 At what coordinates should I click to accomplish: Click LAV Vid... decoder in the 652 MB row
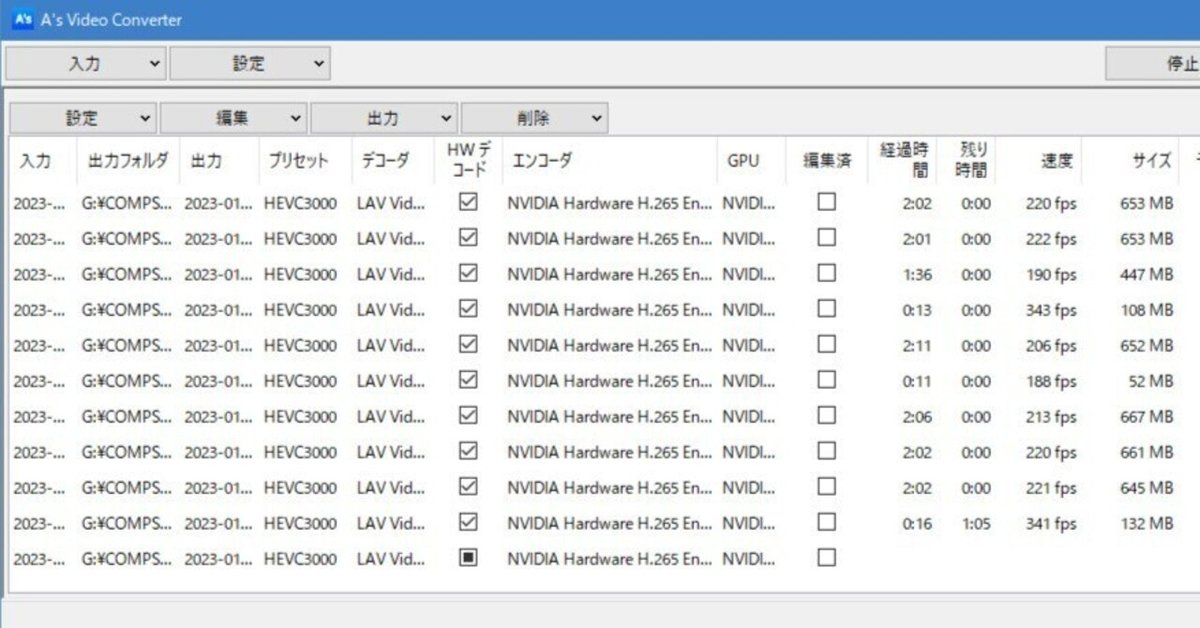(391, 346)
